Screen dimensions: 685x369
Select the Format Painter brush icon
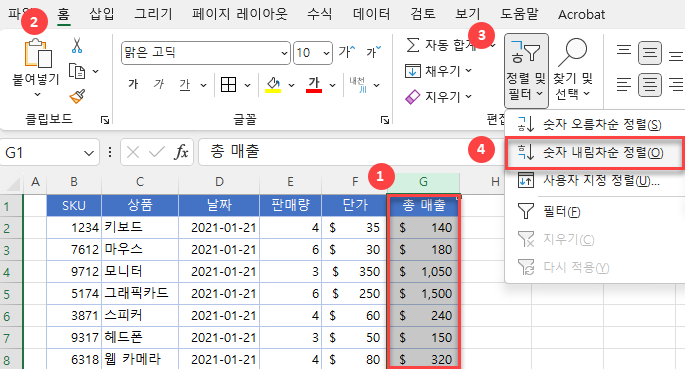77,97
